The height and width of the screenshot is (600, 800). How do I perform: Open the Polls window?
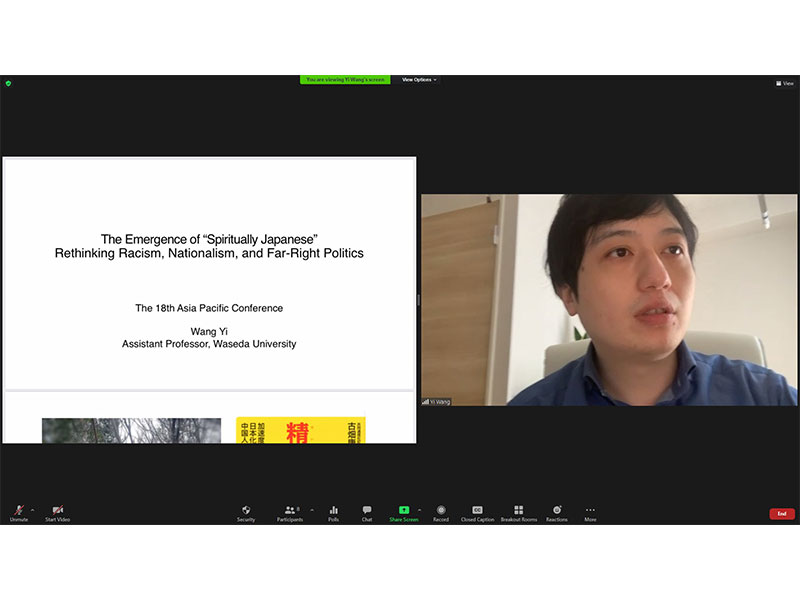(333, 512)
